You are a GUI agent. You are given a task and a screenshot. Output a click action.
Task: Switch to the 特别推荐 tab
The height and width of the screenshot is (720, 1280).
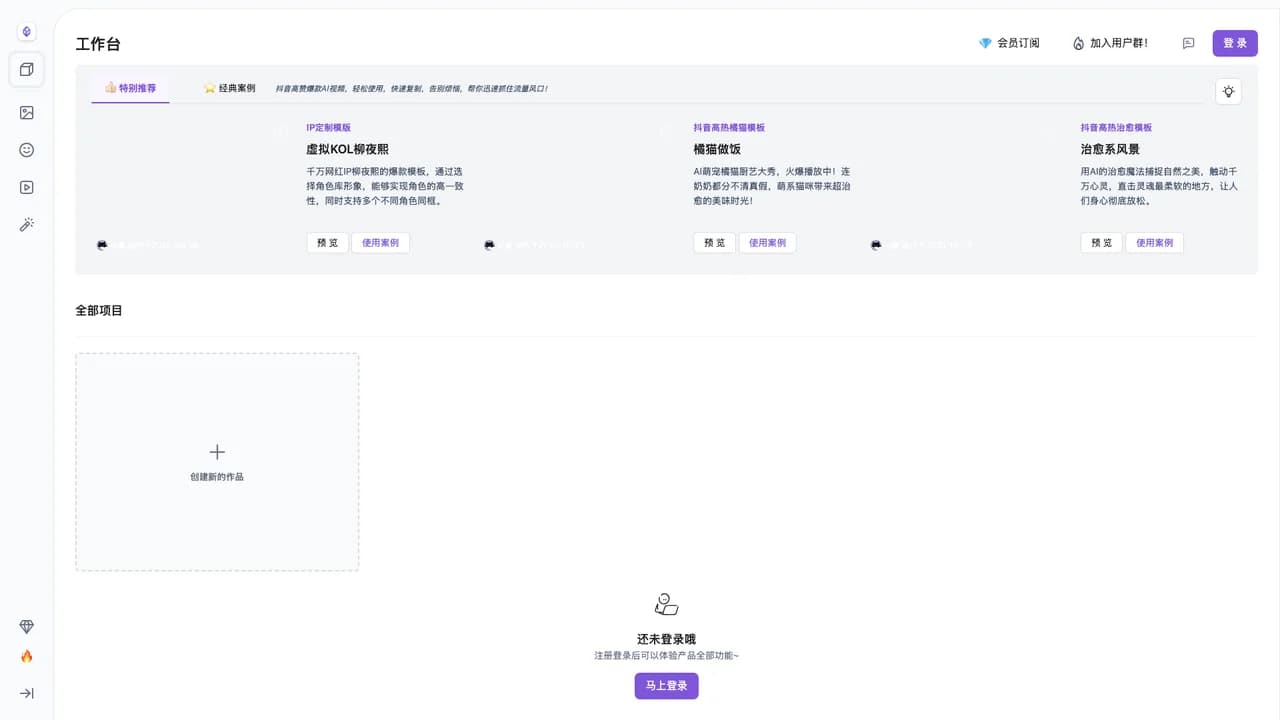tap(130, 88)
